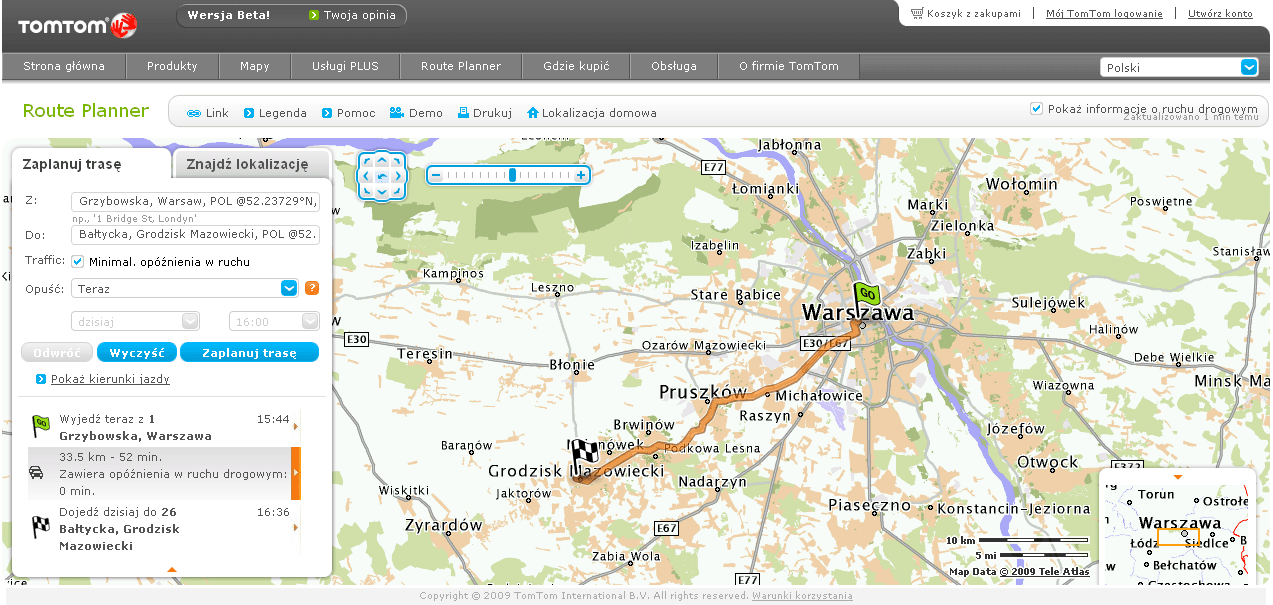Screen dimensions: 1273x605
Task: Open the Legenda link
Action: point(282,113)
